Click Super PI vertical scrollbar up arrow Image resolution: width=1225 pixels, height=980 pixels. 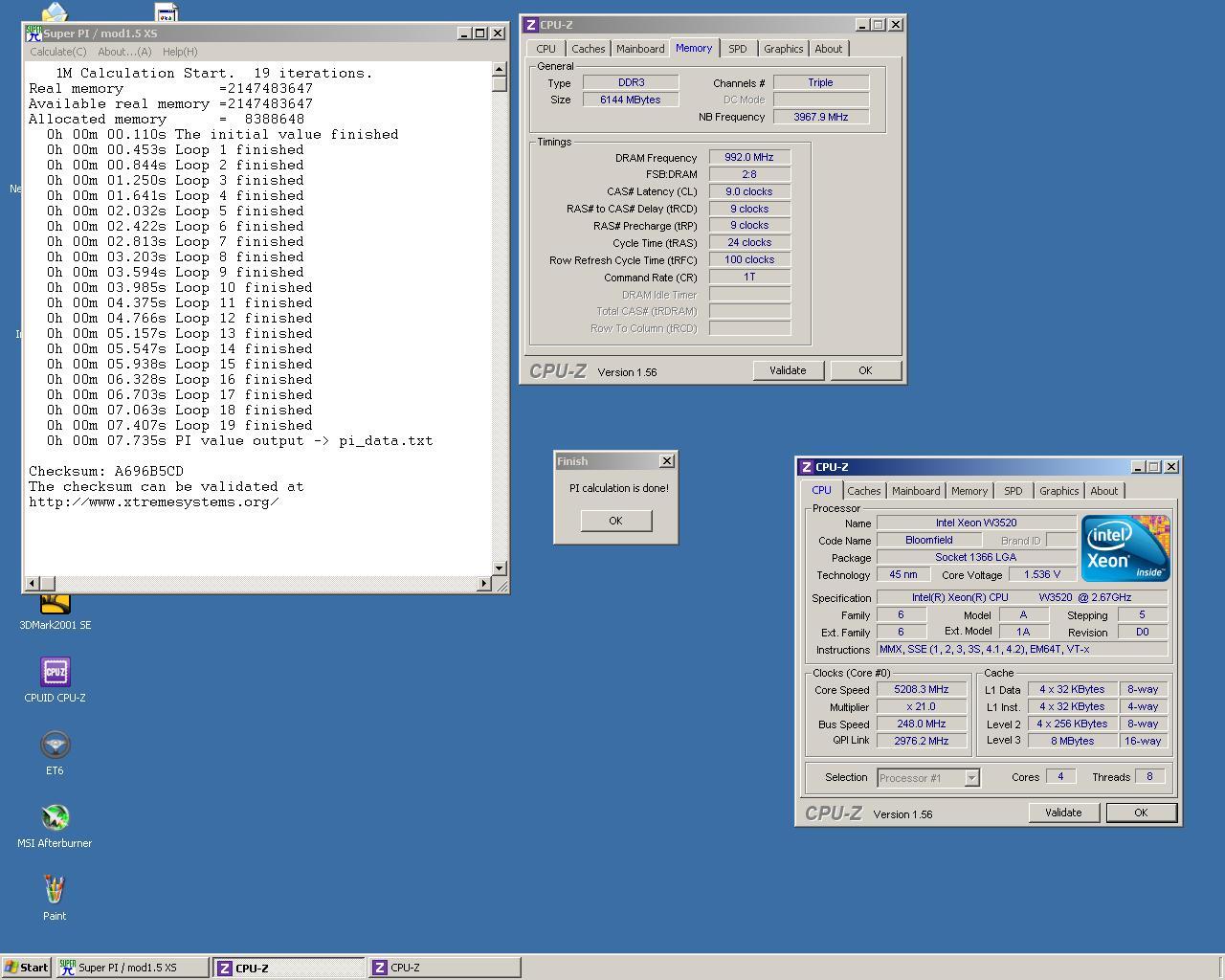coord(500,69)
